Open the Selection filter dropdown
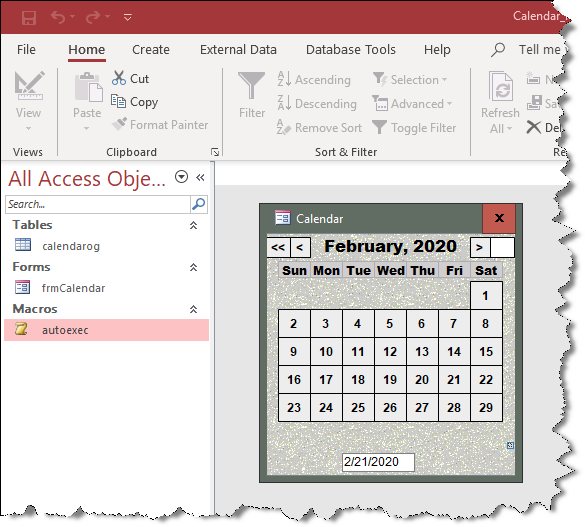The image size is (585, 527). (x=410, y=79)
